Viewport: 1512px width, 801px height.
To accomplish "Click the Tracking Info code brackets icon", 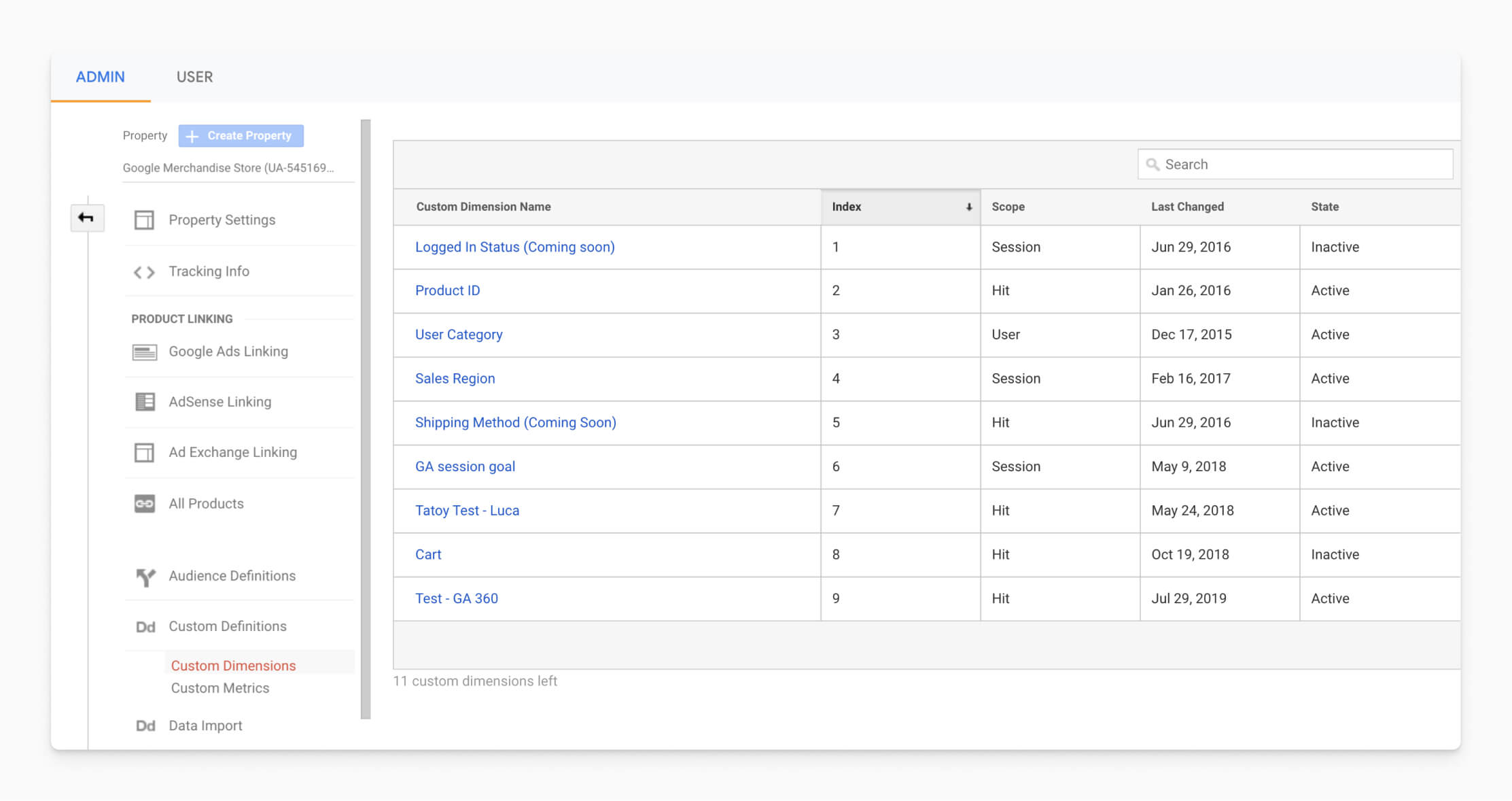I will coord(144,272).
